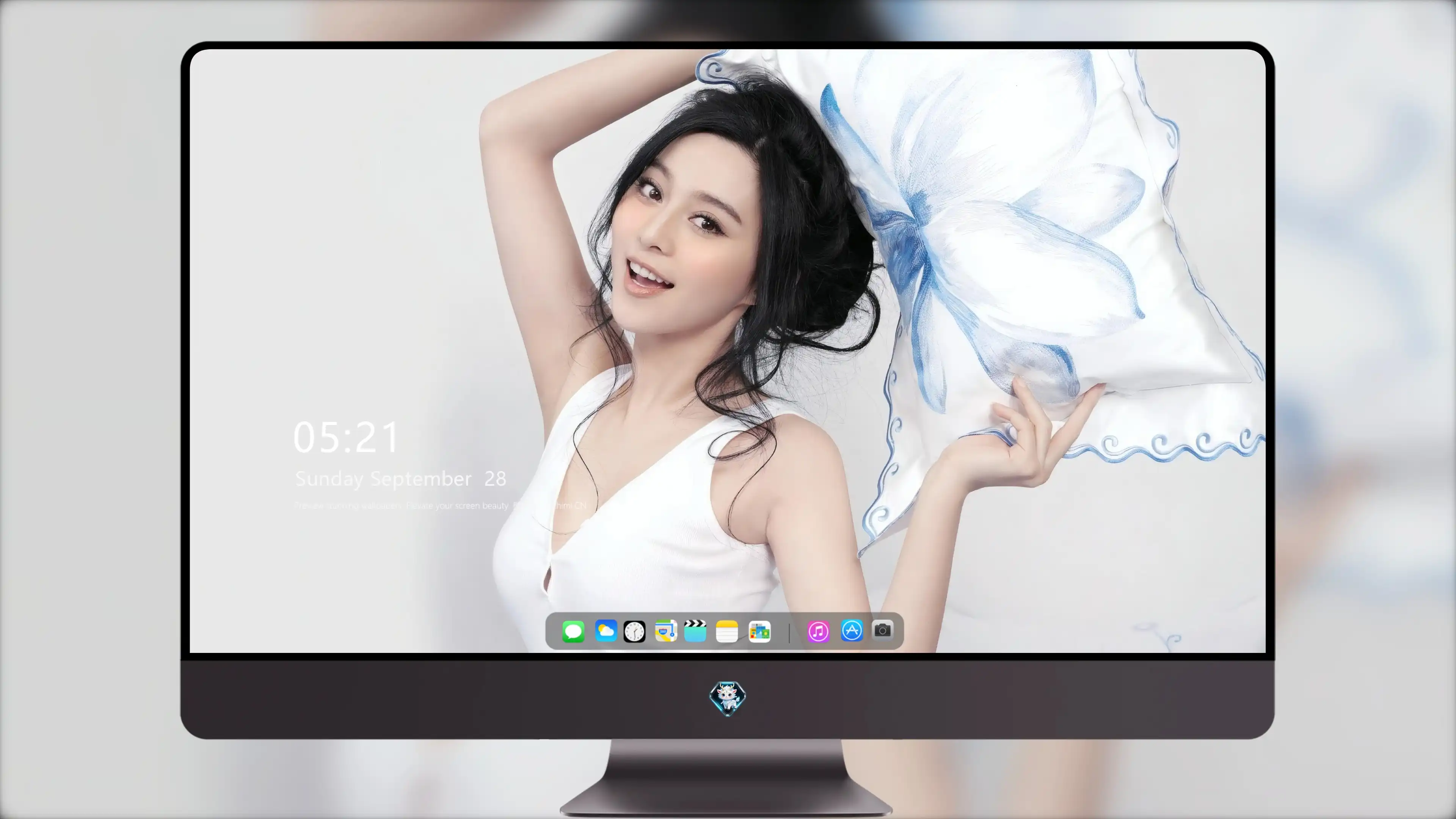The image size is (1456, 819).
Task: Open the Notes app in the dock
Action: point(727,631)
